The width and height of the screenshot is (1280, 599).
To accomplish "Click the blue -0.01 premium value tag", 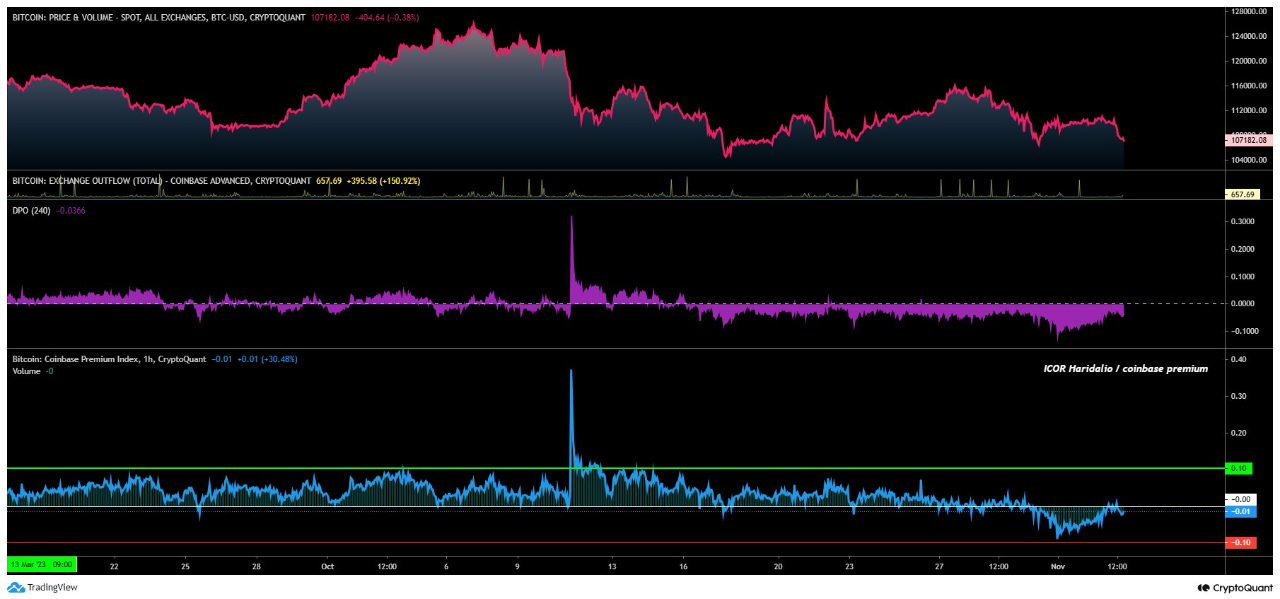I will [1240, 512].
